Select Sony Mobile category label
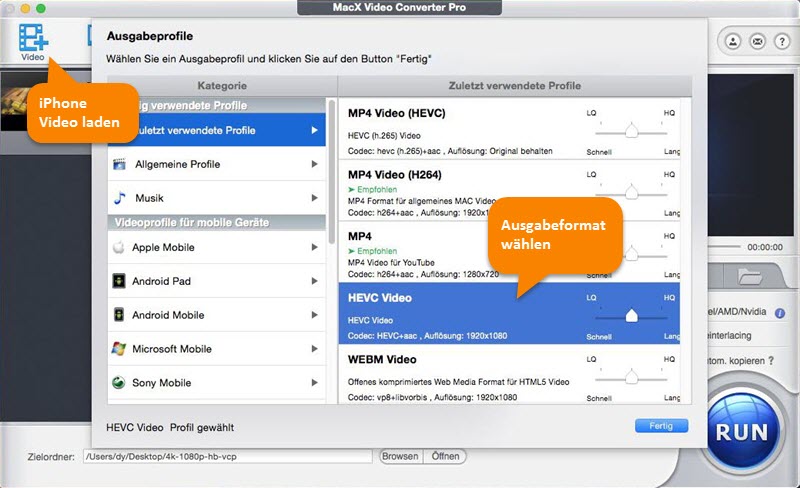This screenshot has height=488, width=800. click(x=161, y=383)
